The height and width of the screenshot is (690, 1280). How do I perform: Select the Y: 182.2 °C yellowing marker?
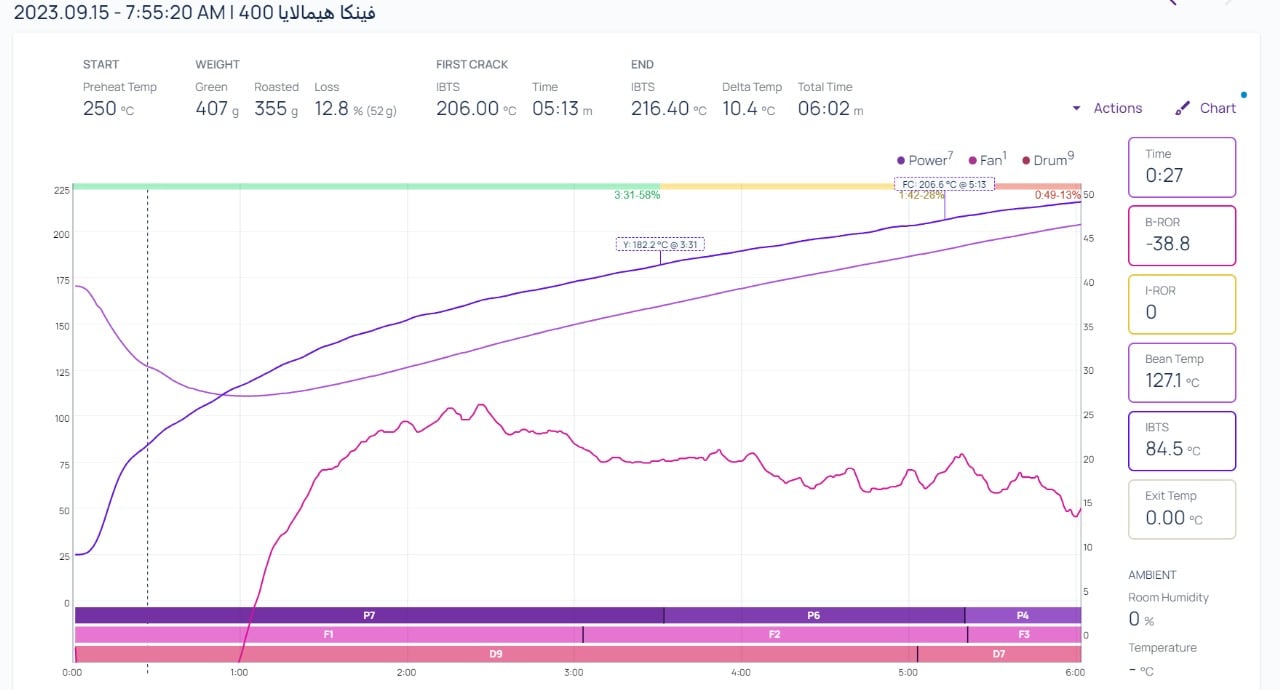[660, 244]
